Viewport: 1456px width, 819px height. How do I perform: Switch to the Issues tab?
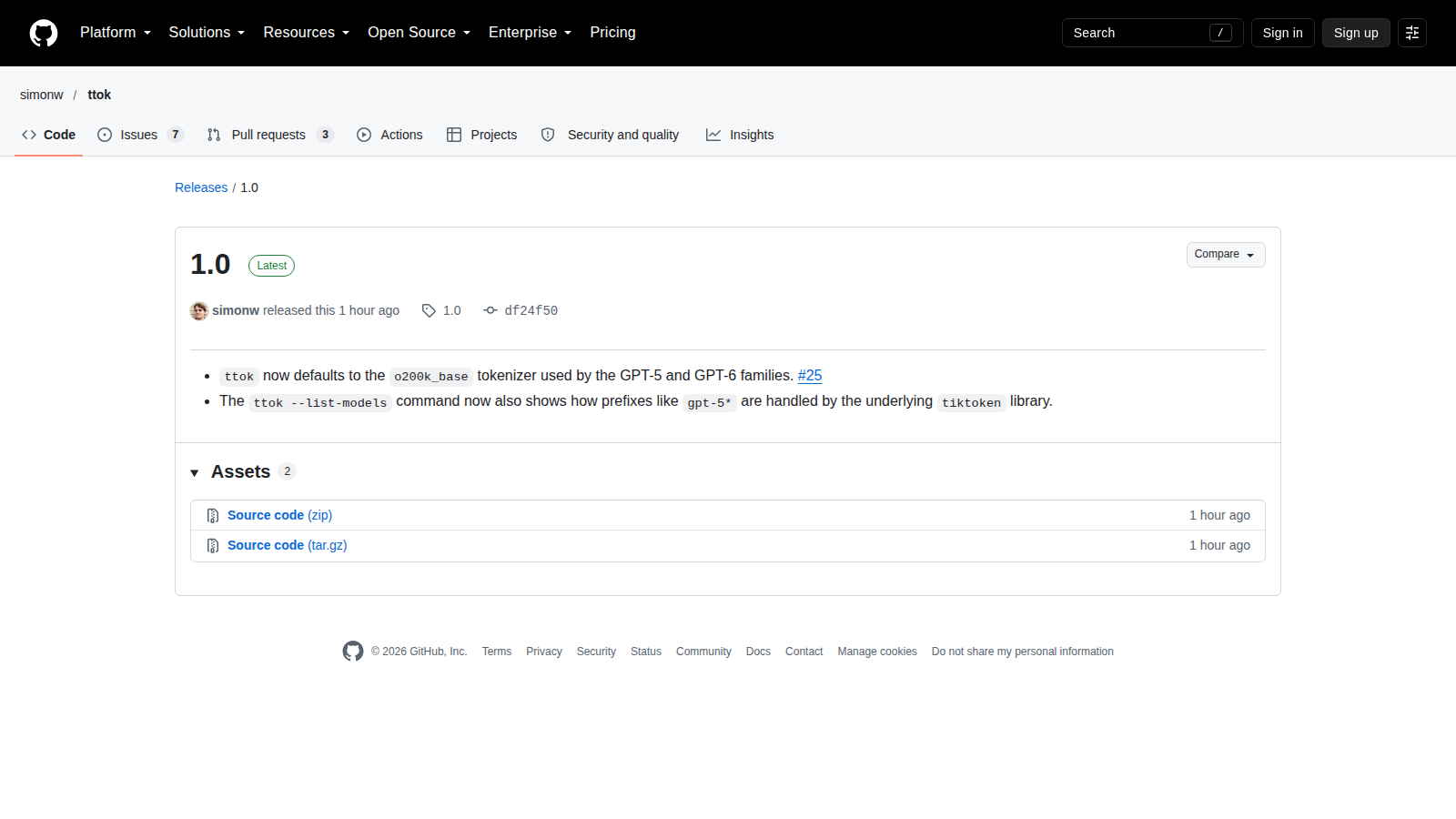tap(141, 135)
